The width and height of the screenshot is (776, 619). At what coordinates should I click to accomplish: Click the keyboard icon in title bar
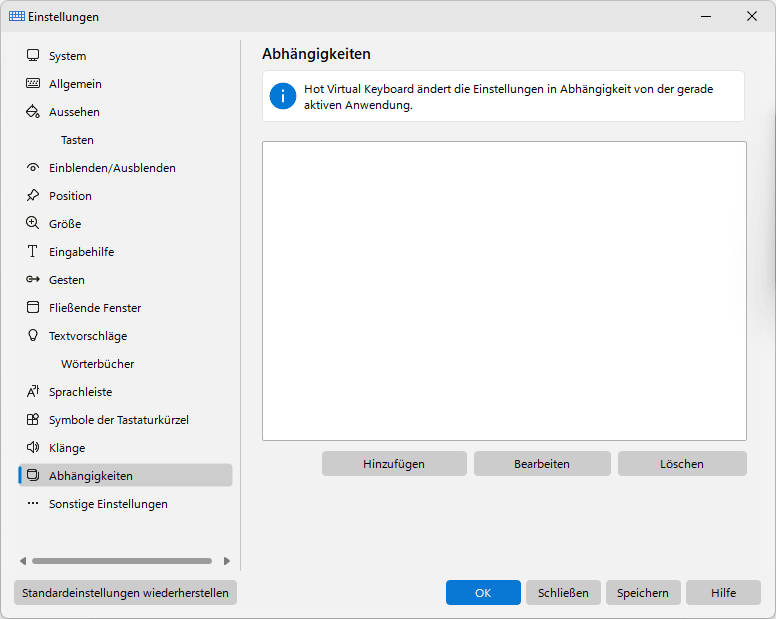(x=17, y=16)
